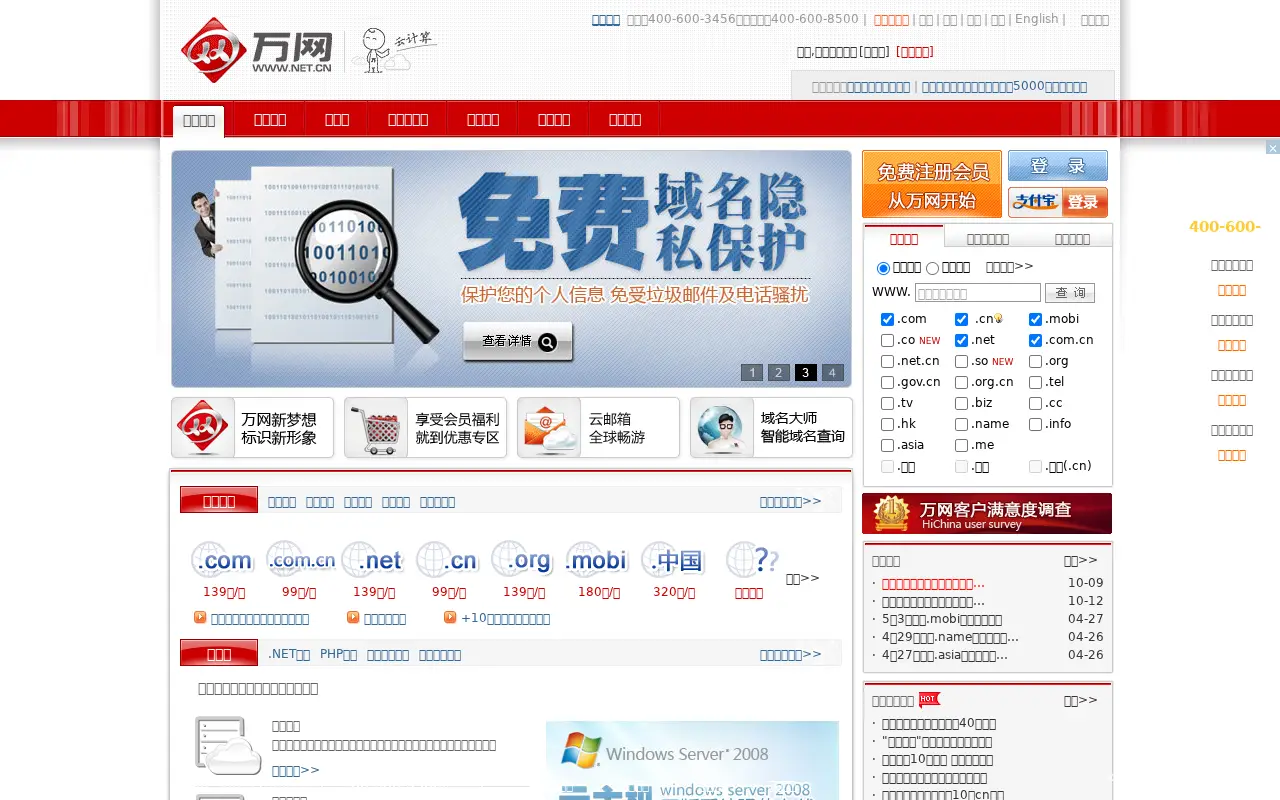
Task: Tick the .net.cn domain checkbox
Action: click(x=887, y=362)
